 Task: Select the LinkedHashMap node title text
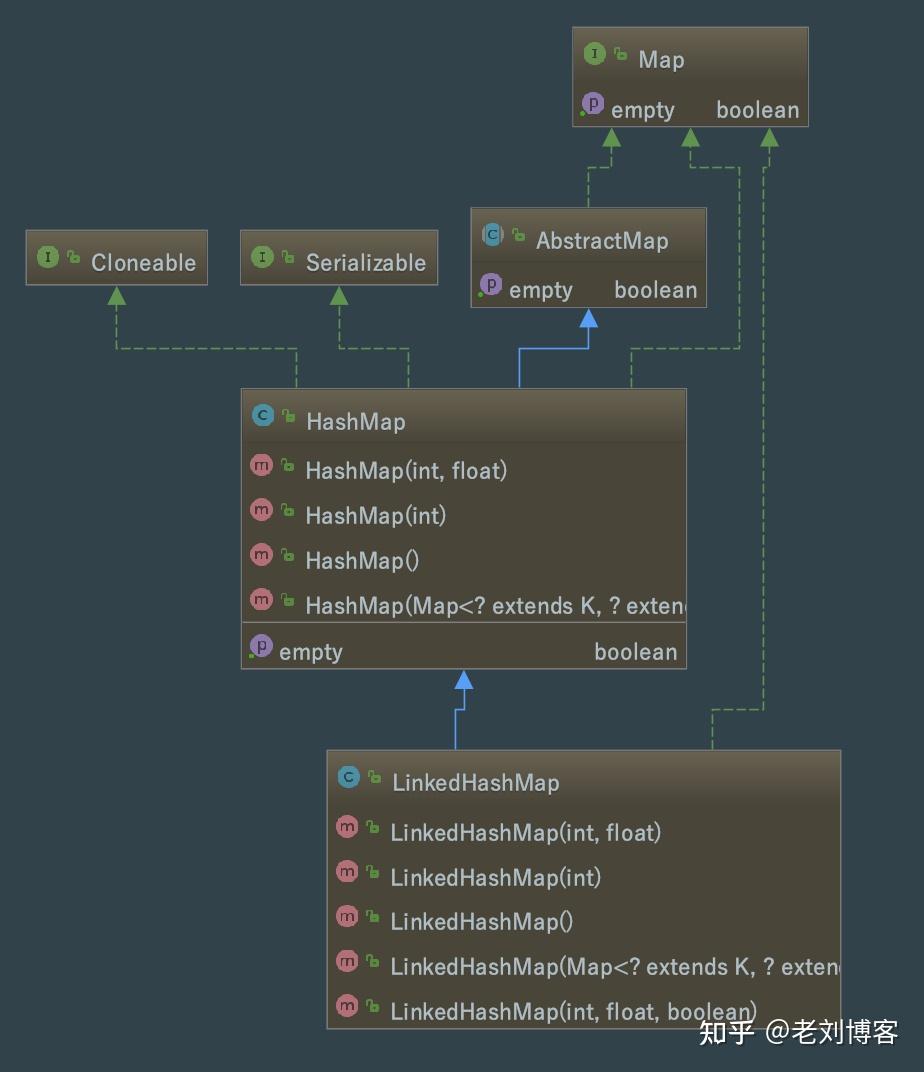[x=475, y=782]
